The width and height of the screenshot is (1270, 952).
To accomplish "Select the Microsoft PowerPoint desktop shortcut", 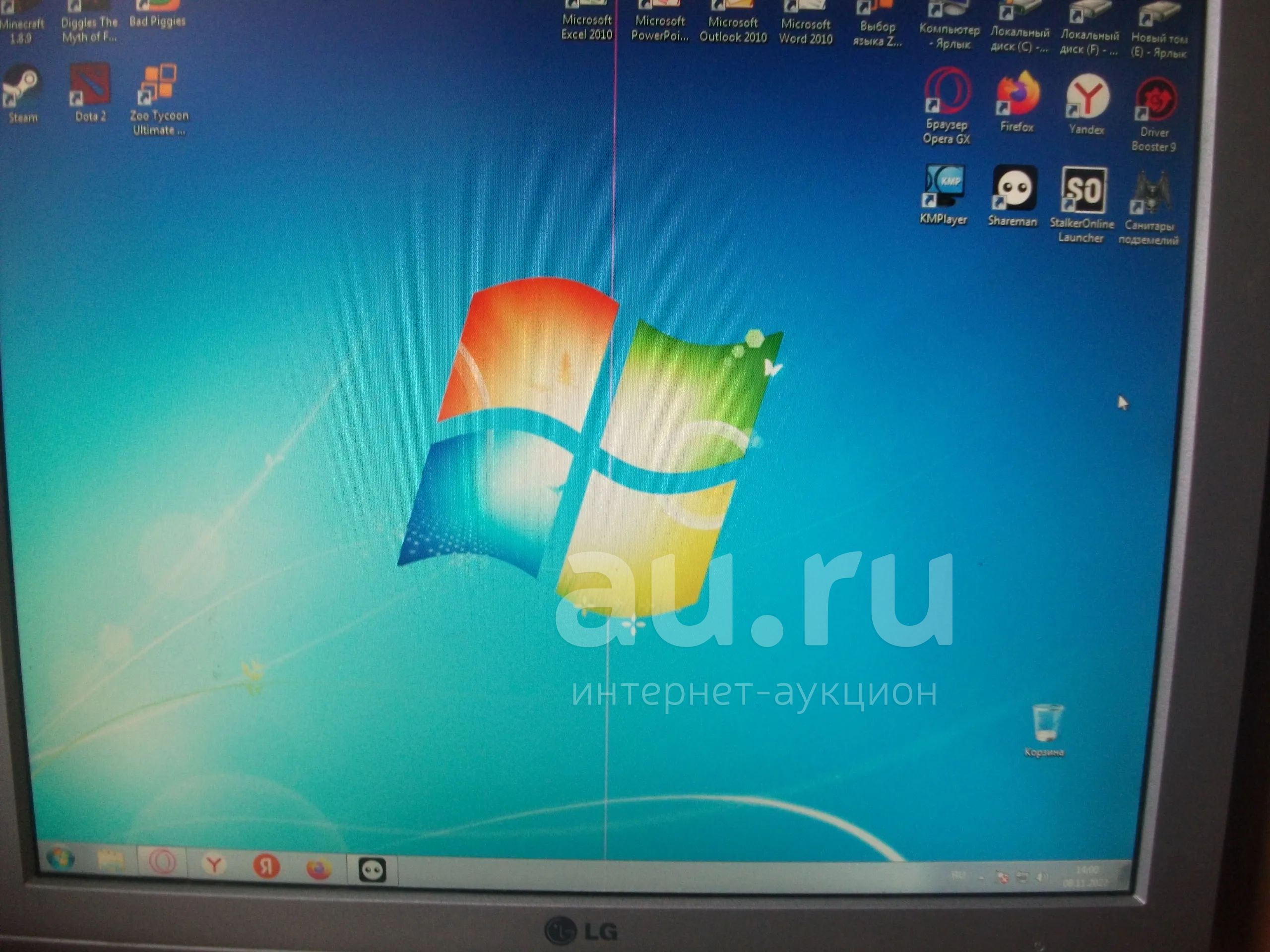I will click(660, 21).
